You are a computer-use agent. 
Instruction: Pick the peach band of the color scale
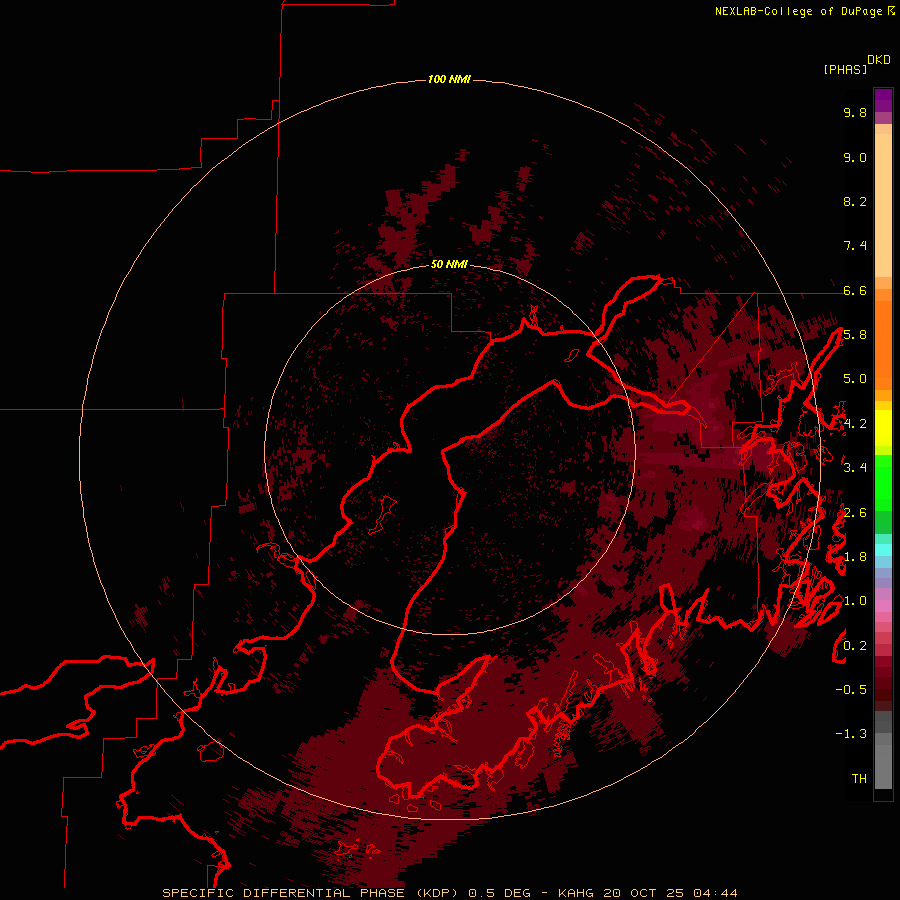click(883, 205)
